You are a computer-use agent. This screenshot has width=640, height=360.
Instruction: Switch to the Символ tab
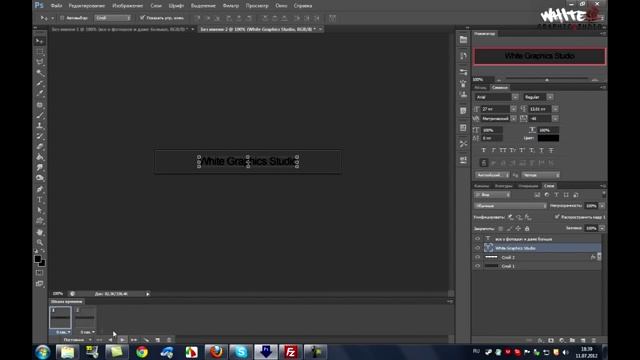(500, 87)
